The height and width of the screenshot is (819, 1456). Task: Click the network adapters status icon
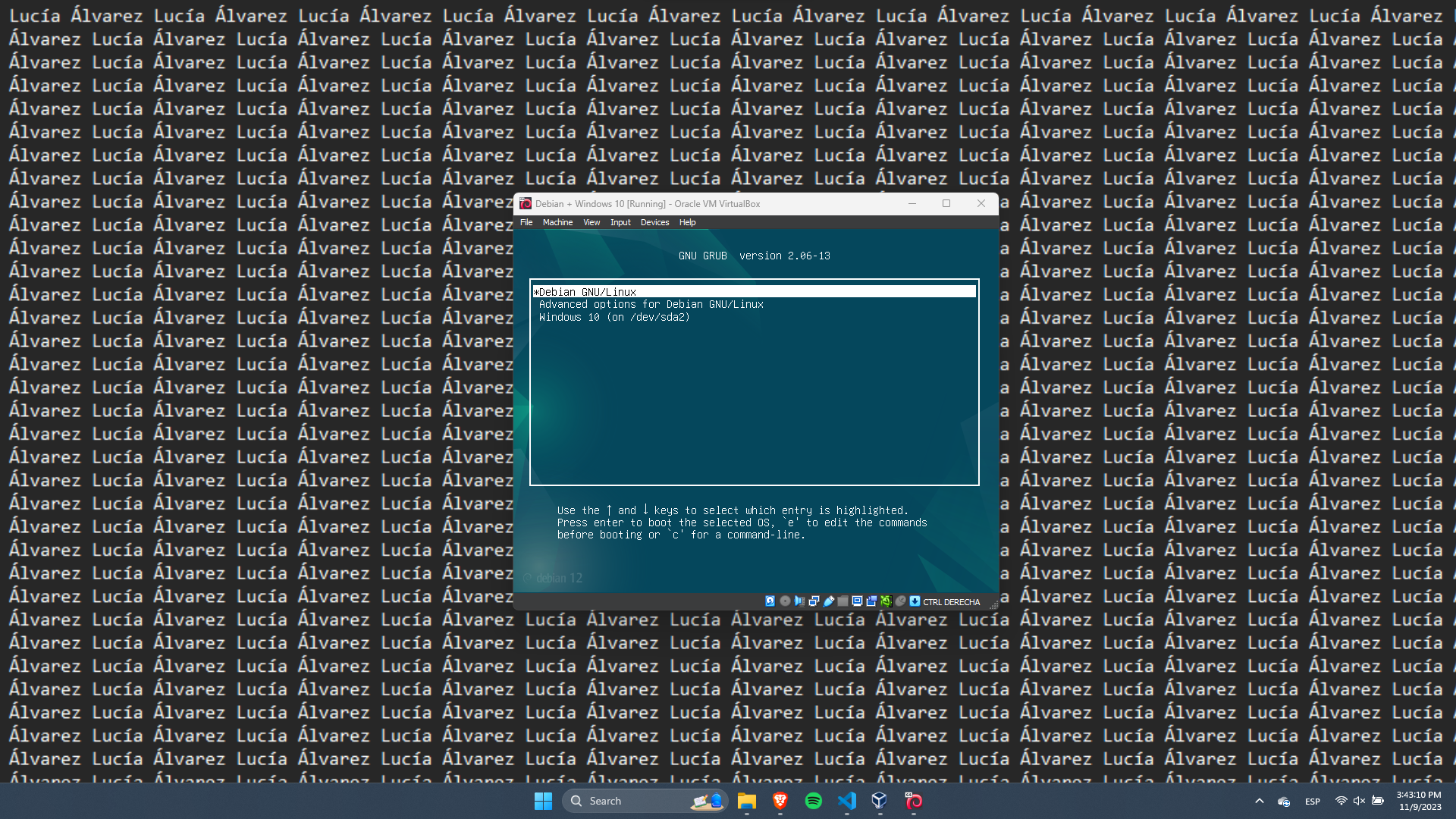[x=814, y=601]
